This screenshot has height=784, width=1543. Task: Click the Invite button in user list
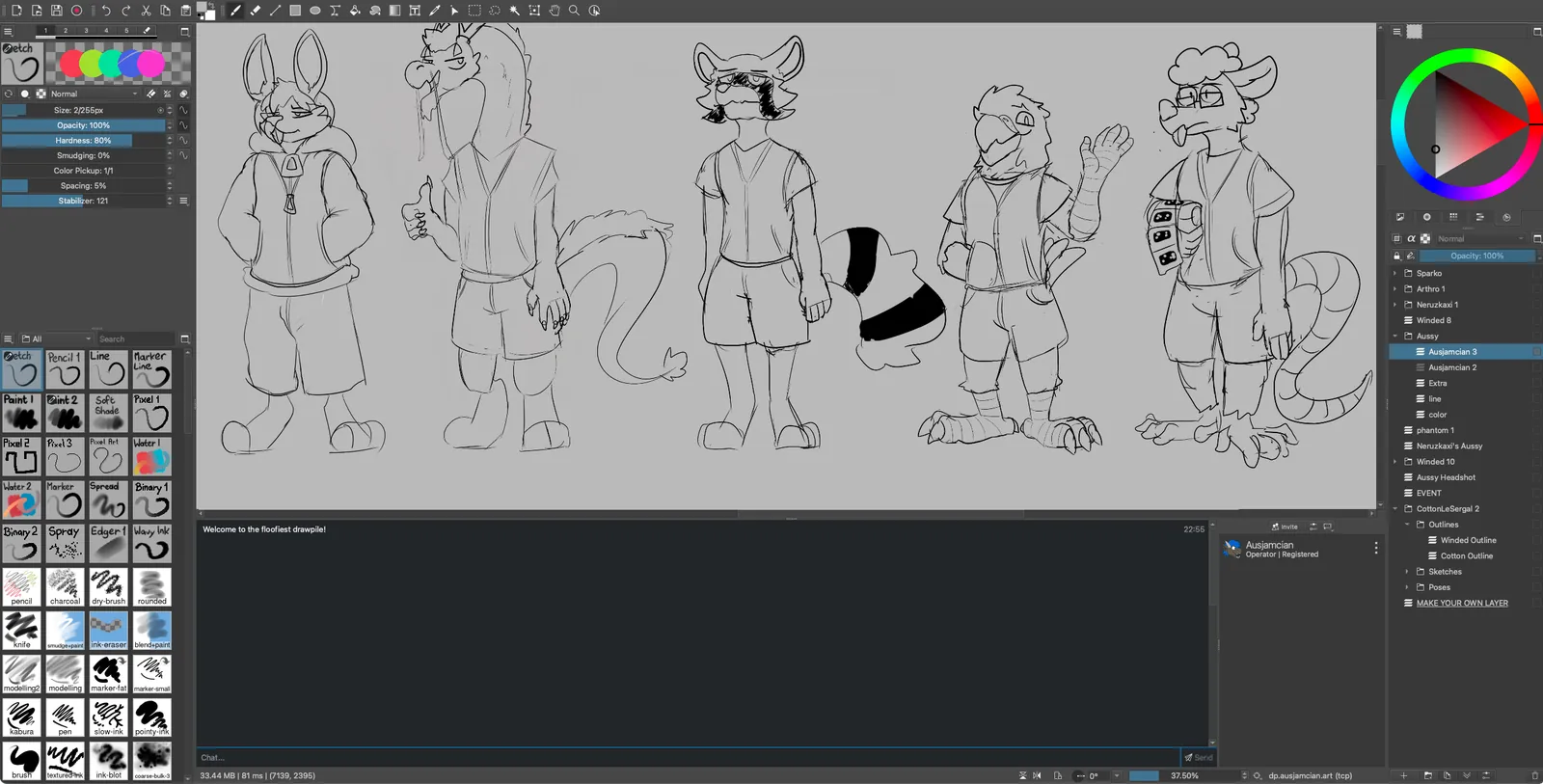(1285, 527)
